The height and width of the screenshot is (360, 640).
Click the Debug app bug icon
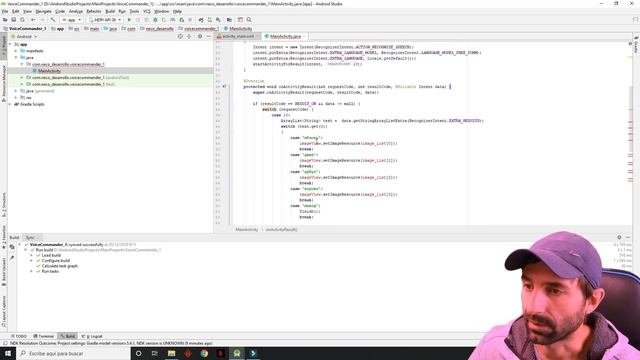(156, 20)
